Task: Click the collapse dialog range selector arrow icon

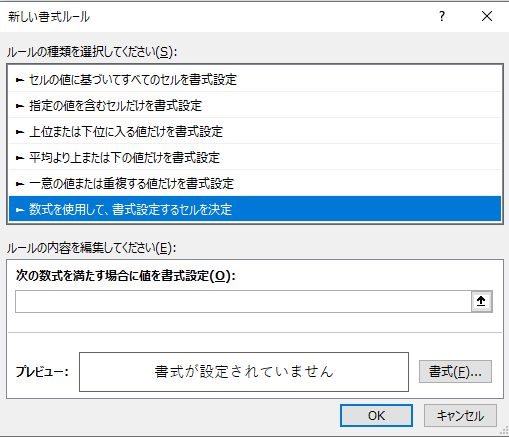Action: click(481, 301)
